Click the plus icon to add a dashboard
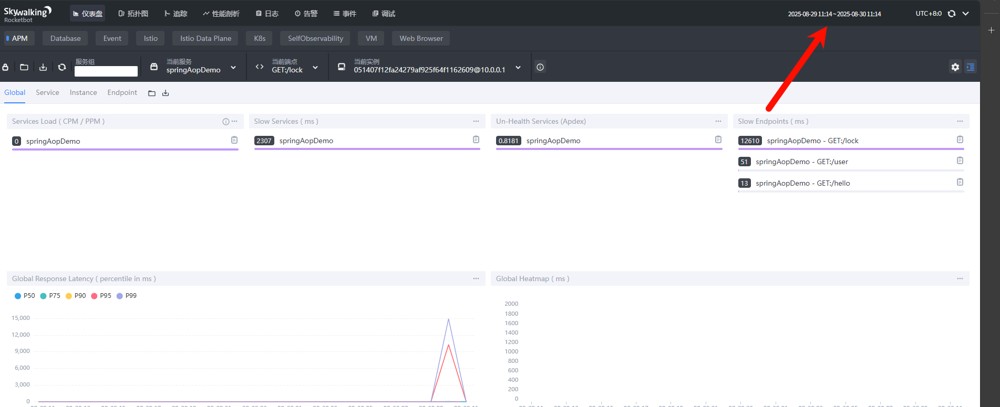 click(x=990, y=30)
